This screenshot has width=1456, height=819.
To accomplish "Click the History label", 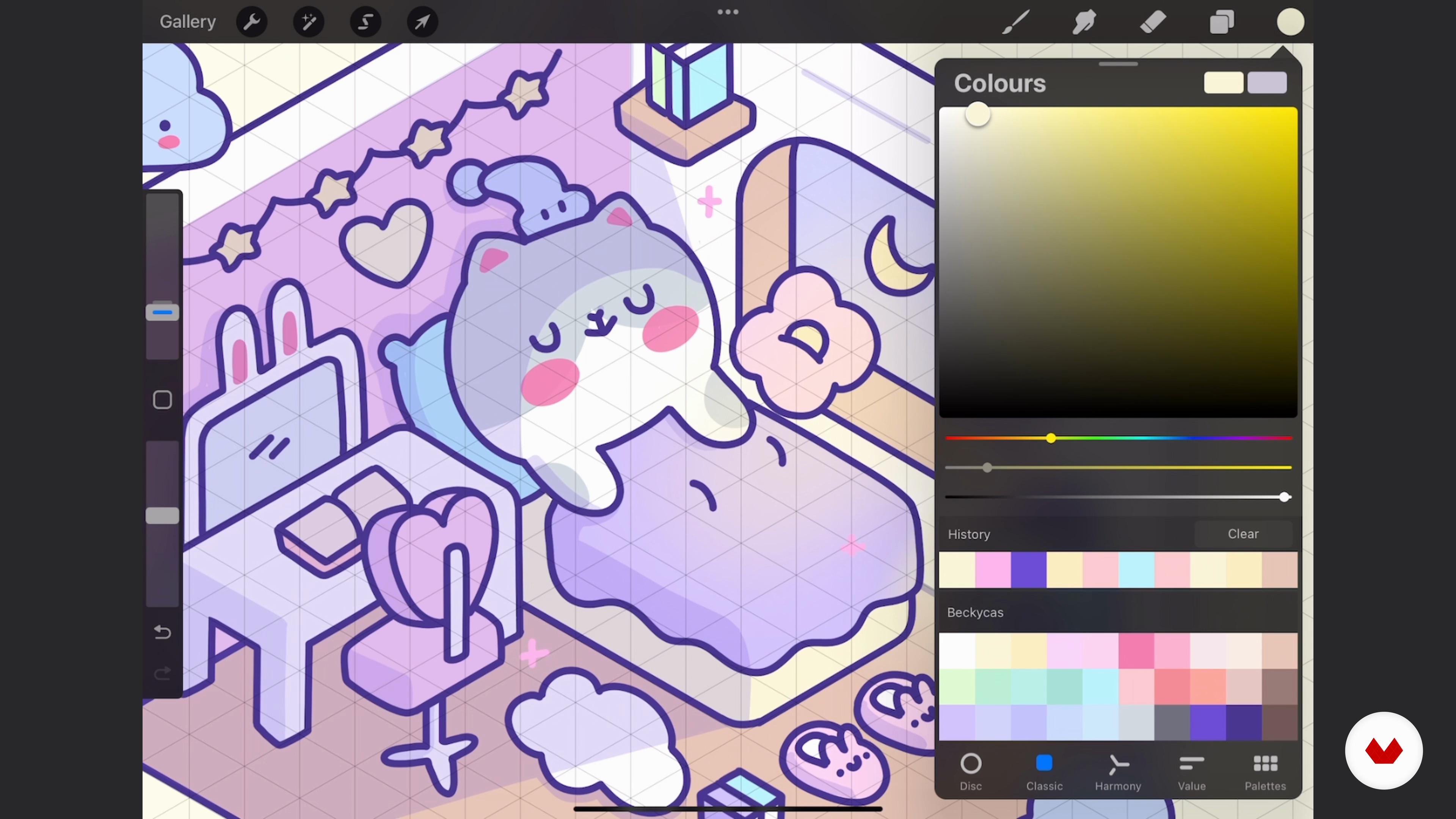I will coord(969,534).
